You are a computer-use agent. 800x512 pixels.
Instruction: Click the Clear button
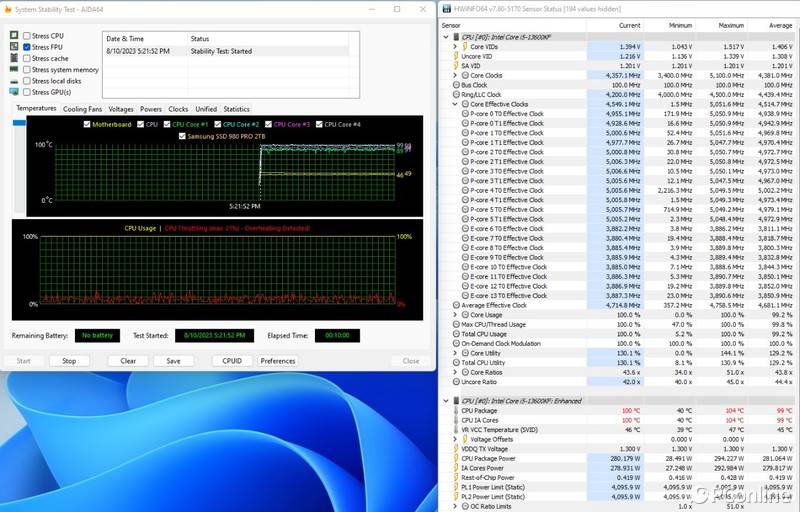pyautogui.click(x=128, y=361)
